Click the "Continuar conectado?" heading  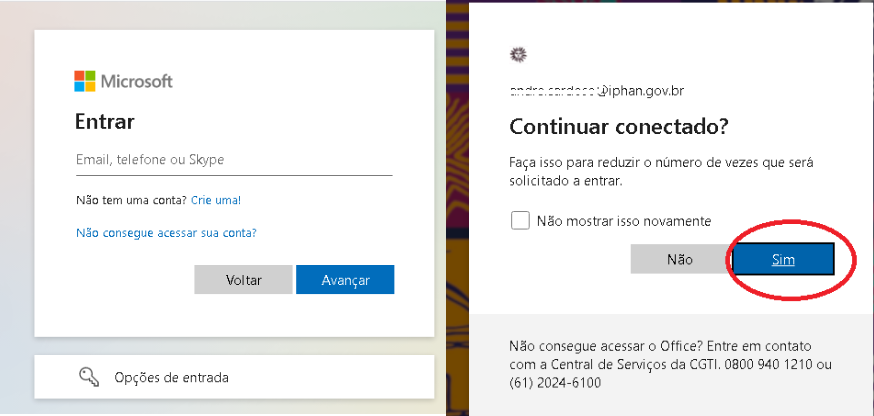click(x=619, y=128)
